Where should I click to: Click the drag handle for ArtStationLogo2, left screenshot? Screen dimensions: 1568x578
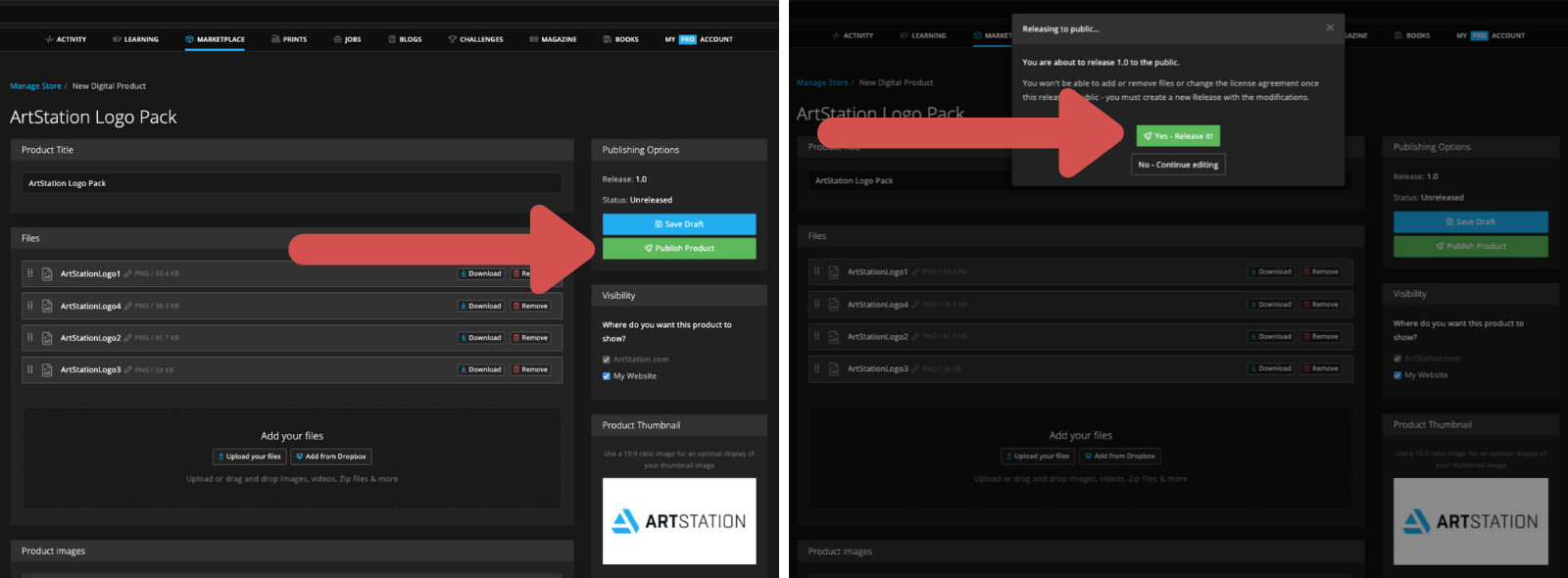click(30, 337)
